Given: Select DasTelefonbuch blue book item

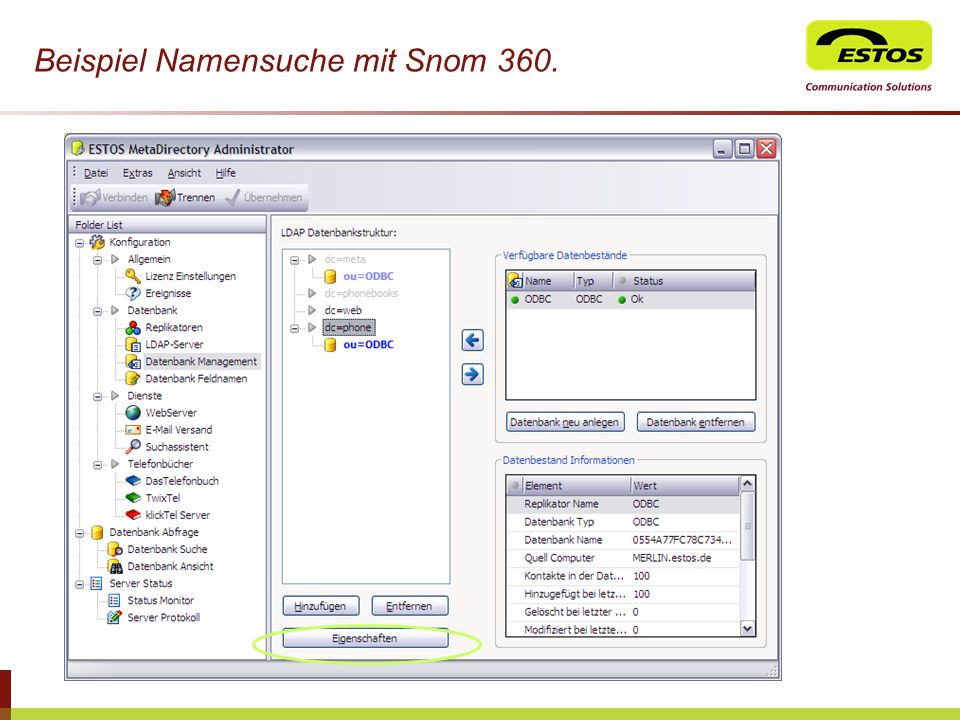Looking at the screenshot, I should pyautogui.click(x=172, y=481).
